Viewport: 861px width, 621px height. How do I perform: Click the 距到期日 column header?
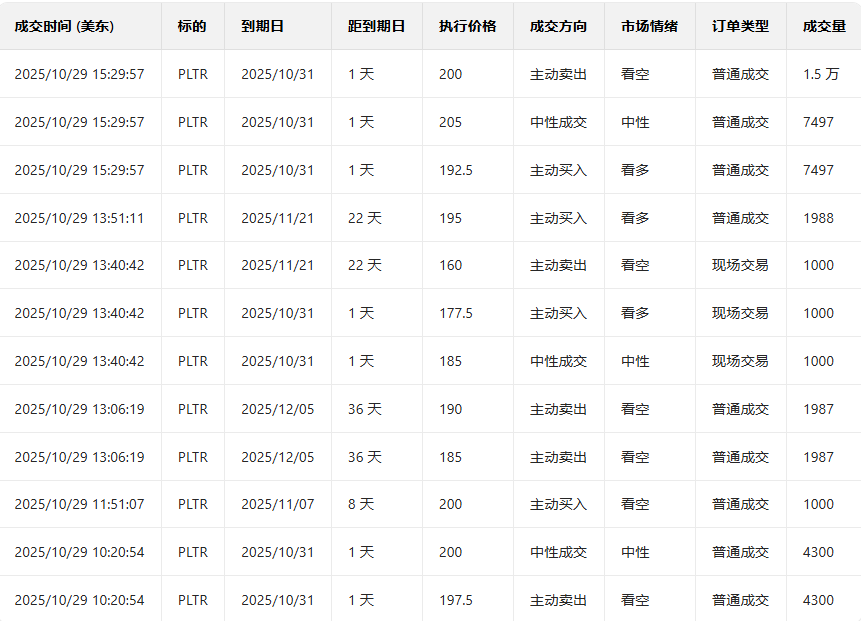[376, 26]
